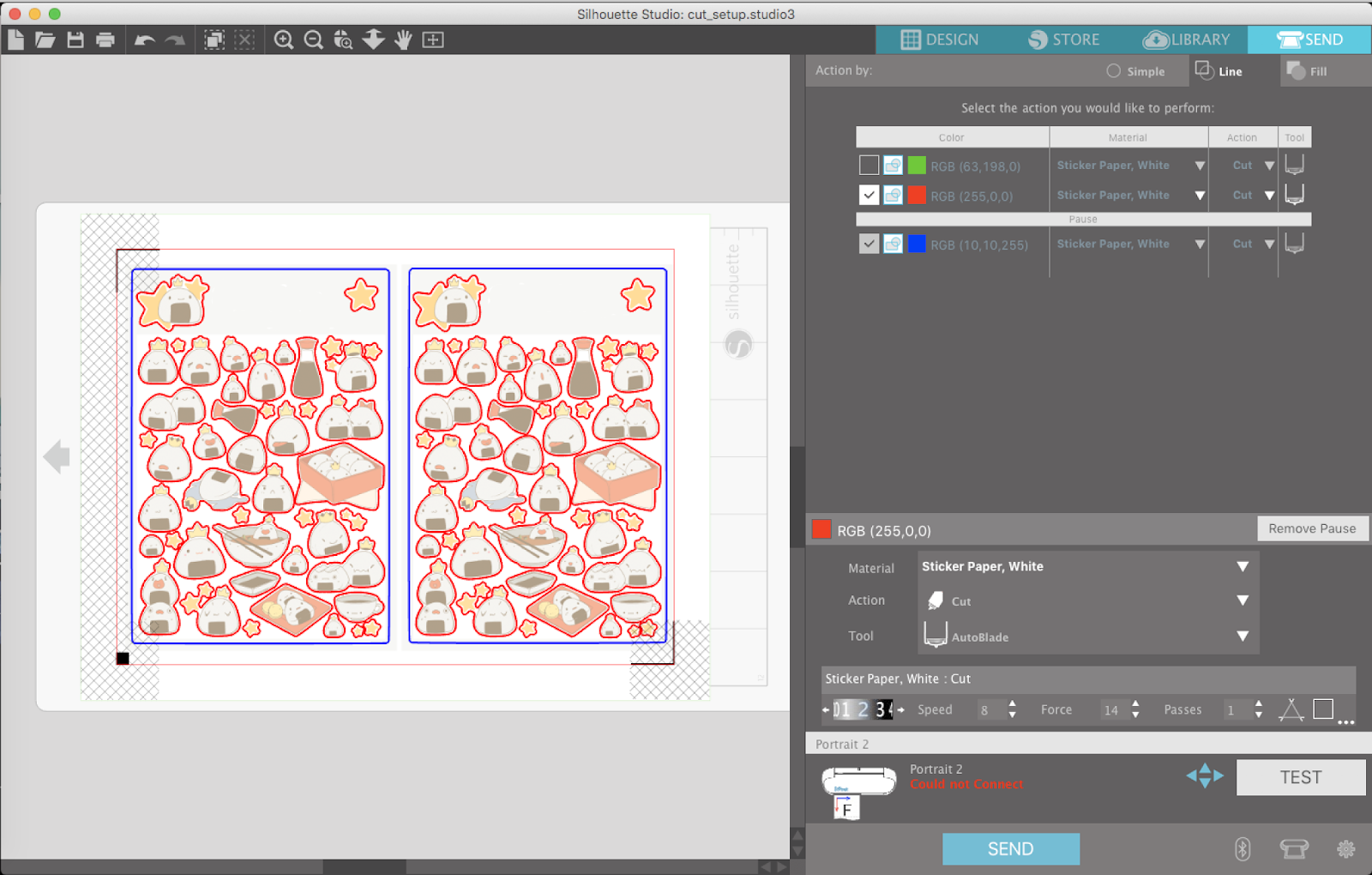Create a new document from the toolbar

tap(15, 39)
